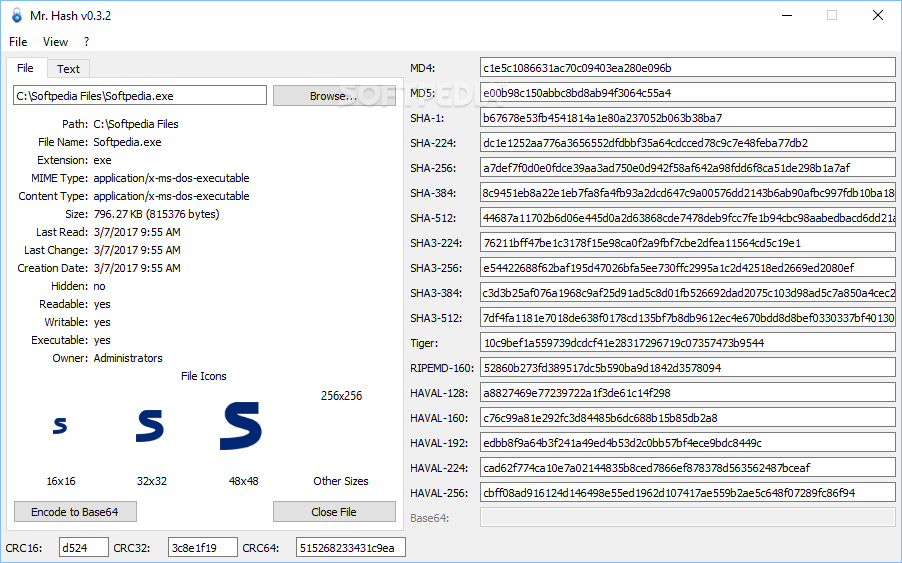This screenshot has height=563, width=902.
Task: Click the Creation Date value
Action: coord(137,268)
